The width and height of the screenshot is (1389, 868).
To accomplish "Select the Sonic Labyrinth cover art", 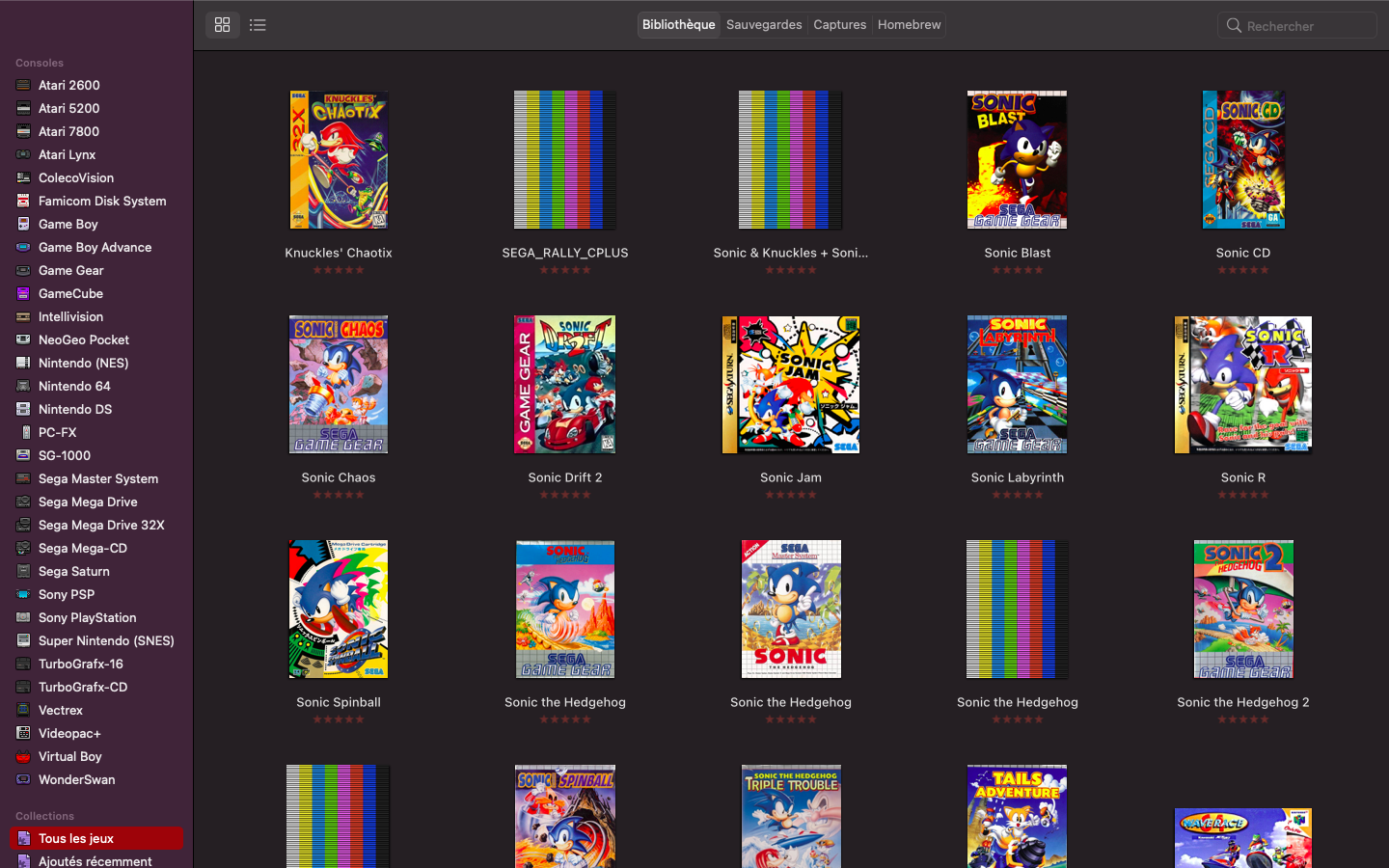I will (x=1018, y=385).
